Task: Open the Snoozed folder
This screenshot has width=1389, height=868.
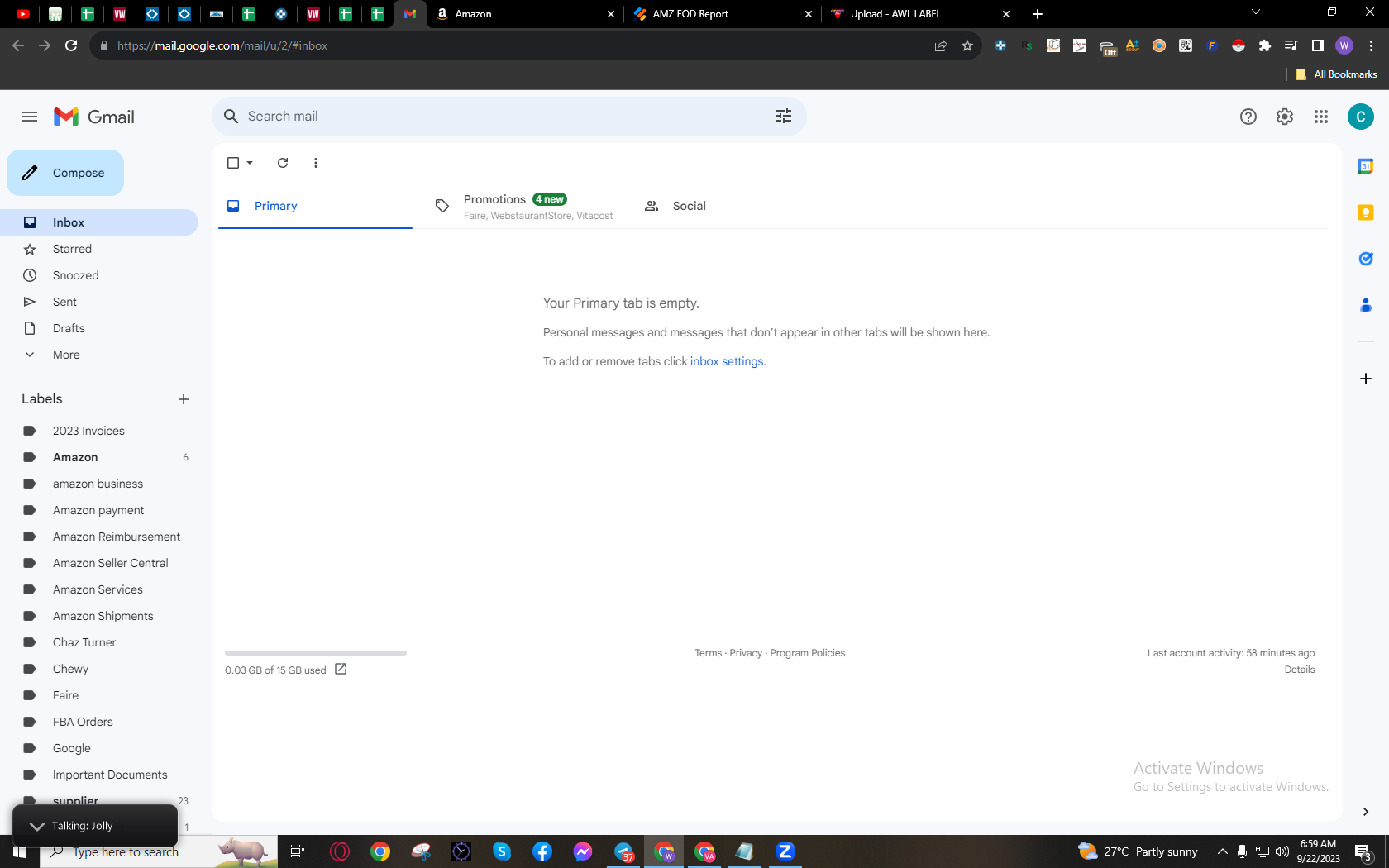Action: pyautogui.click(x=99, y=275)
